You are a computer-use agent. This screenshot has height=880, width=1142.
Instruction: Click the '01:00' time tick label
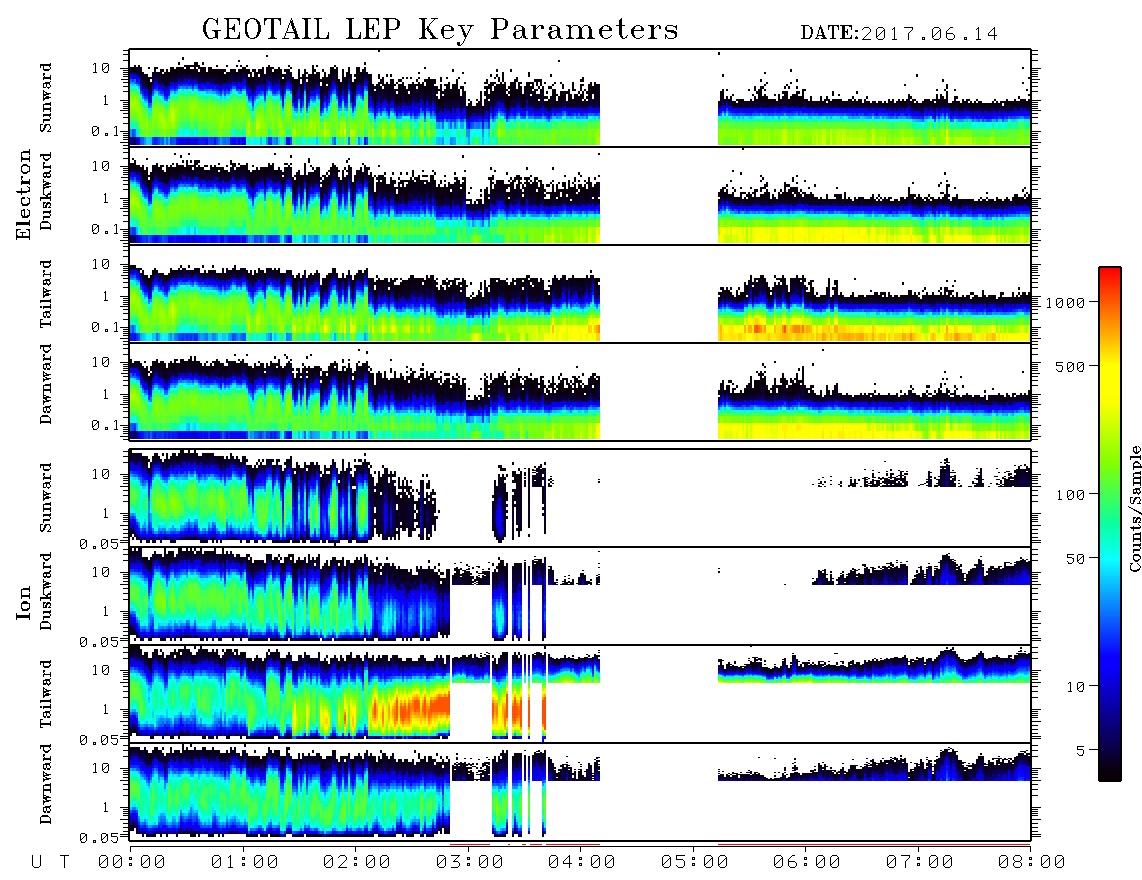click(245, 862)
